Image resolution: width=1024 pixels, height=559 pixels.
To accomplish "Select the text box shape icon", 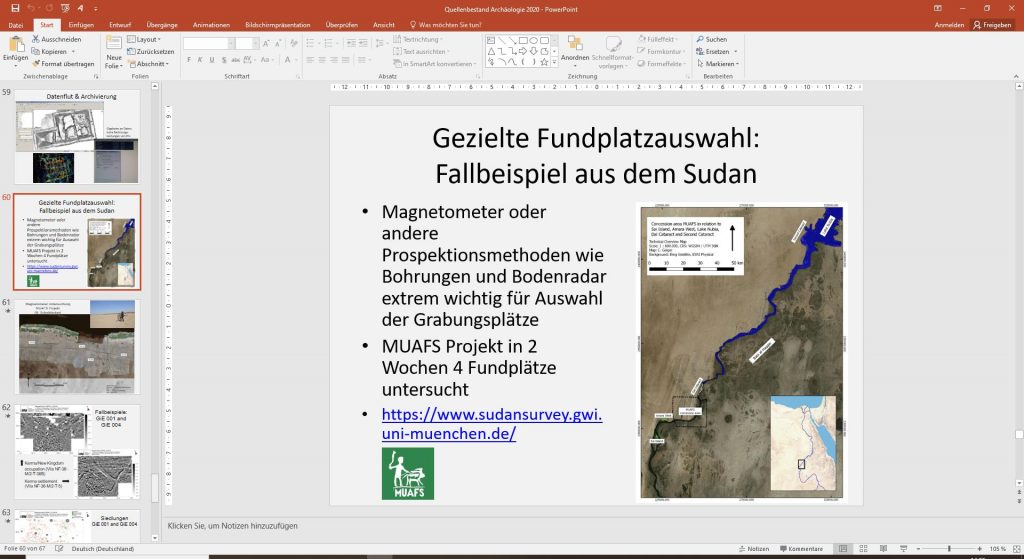I will 491,40.
